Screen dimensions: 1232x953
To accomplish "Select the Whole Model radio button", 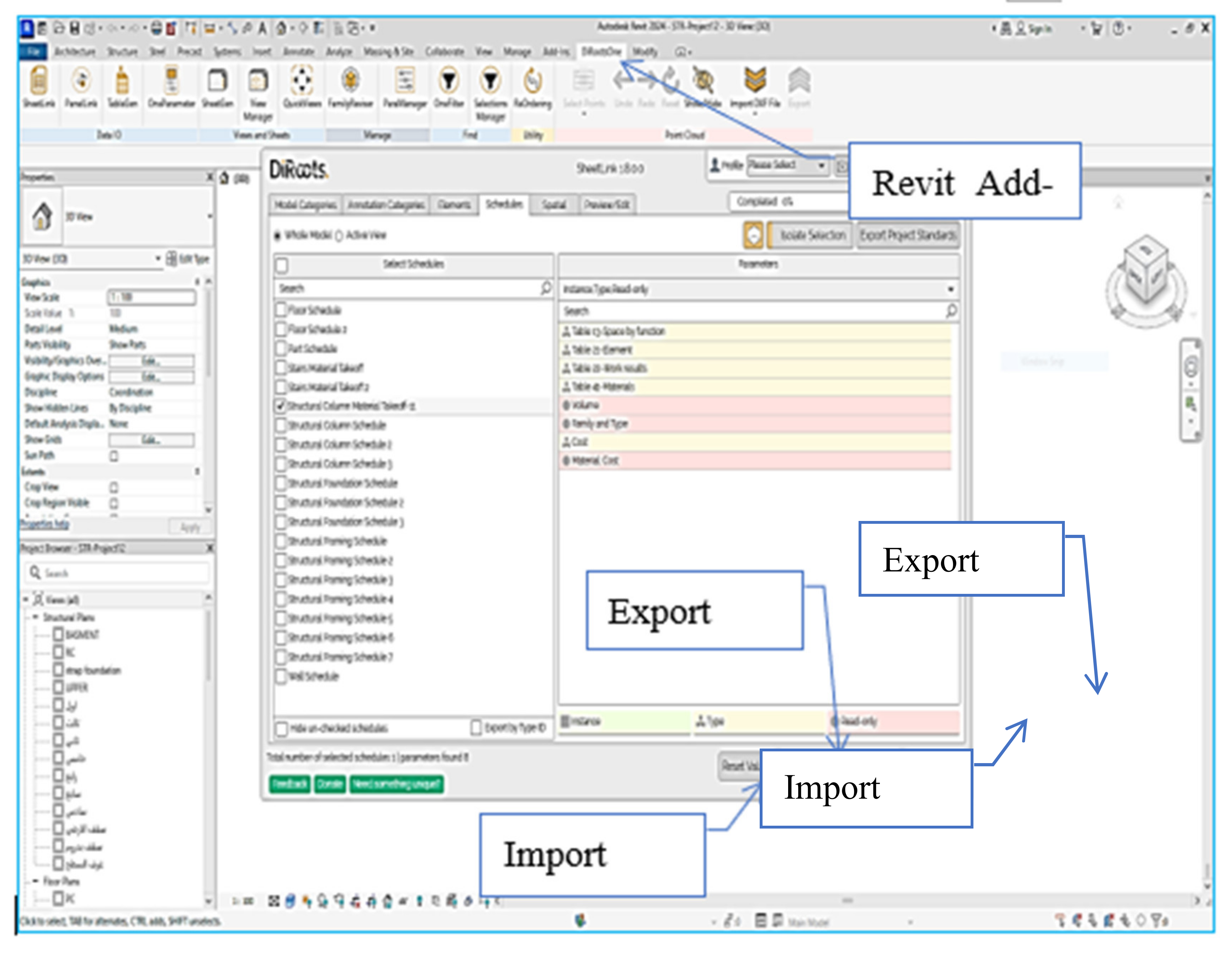I will [x=277, y=236].
